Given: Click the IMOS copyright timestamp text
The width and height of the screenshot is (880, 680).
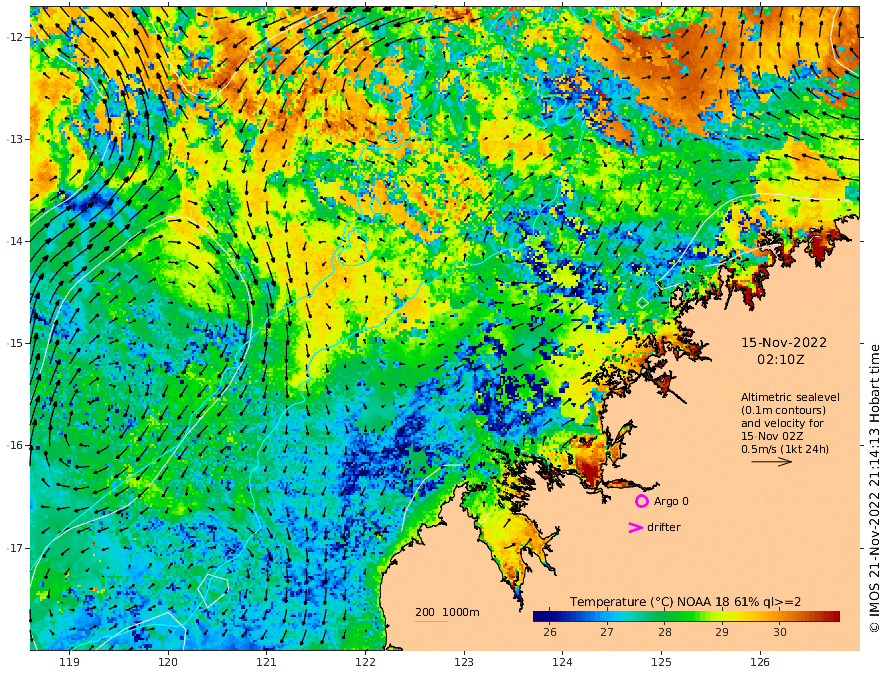Looking at the screenshot, I should point(874,489).
